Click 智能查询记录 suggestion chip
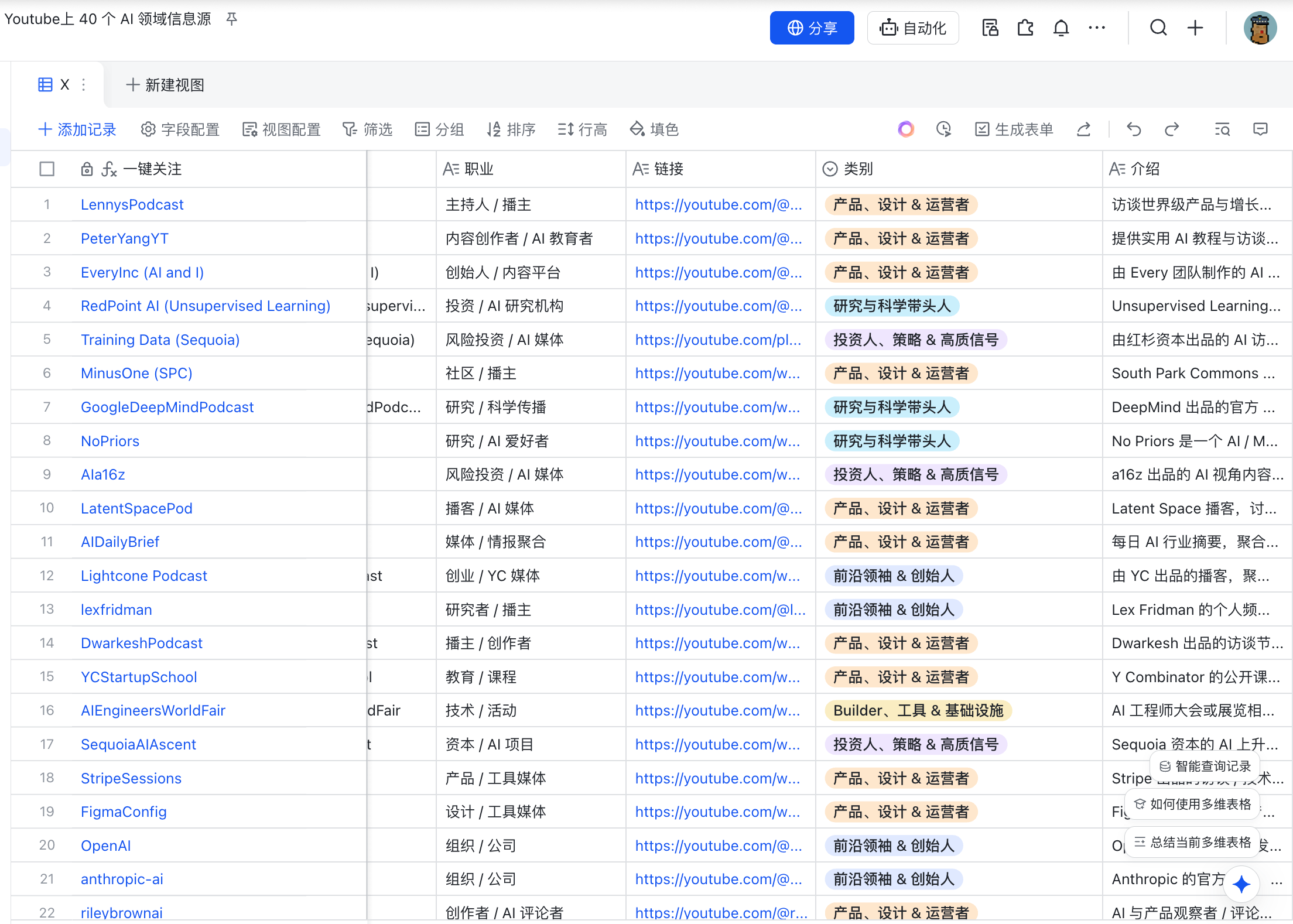The height and width of the screenshot is (924, 1293). [x=1205, y=766]
